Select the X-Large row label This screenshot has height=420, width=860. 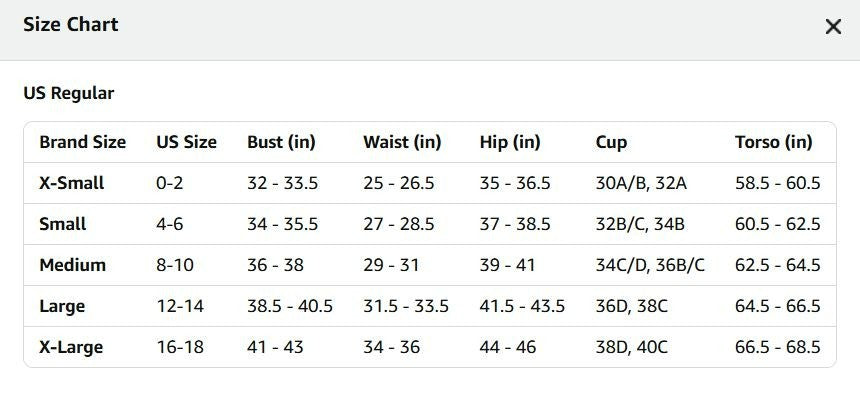click(x=71, y=347)
